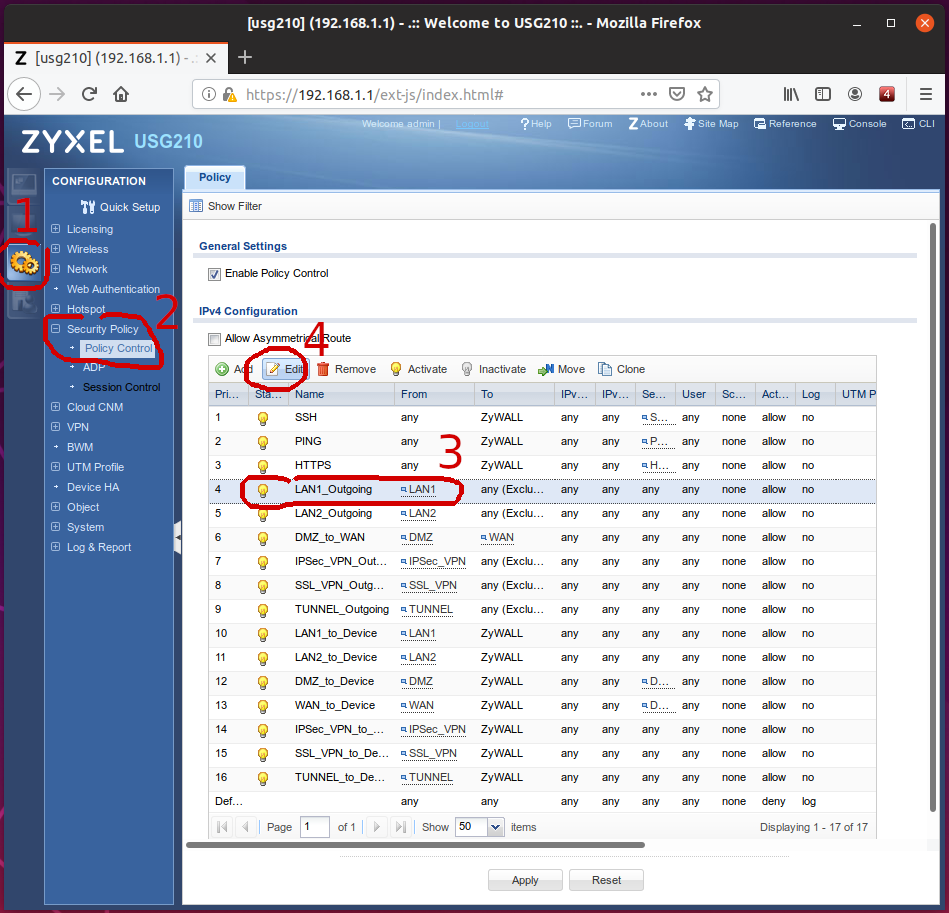Toggle the Firefox sidebar icon
The height and width of the screenshot is (913, 949).
point(823,94)
